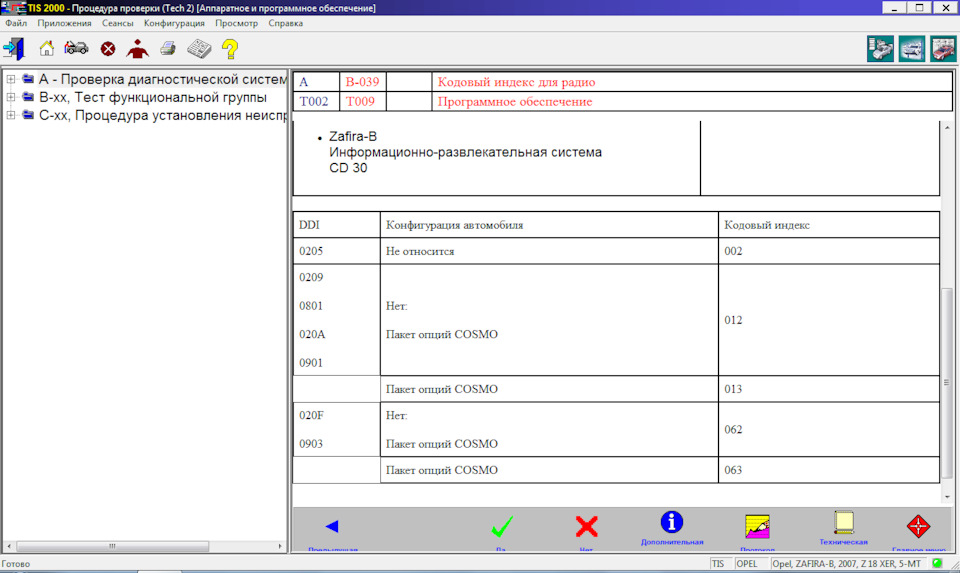The width and height of the screenshot is (960, 573).
Task: Open the technical scroll document icon
Action: tap(844, 522)
